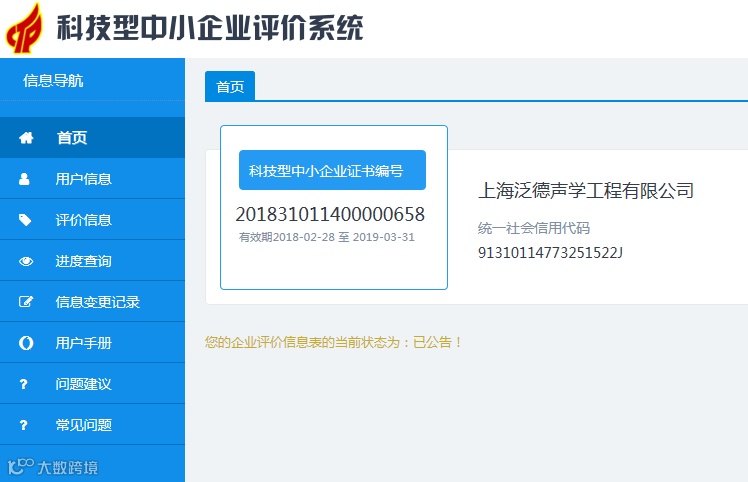
Task: Click the status message ending 已公告！
Action: pyautogui.click(x=333, y=342)
